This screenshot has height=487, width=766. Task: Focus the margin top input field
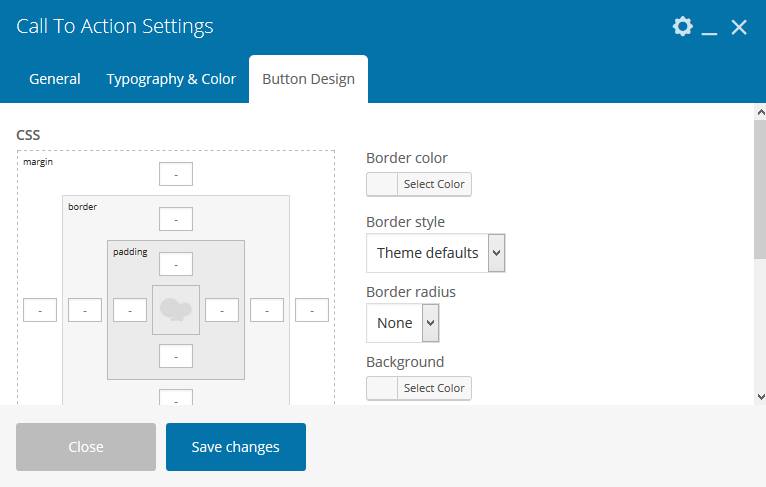tap(176, 174)
